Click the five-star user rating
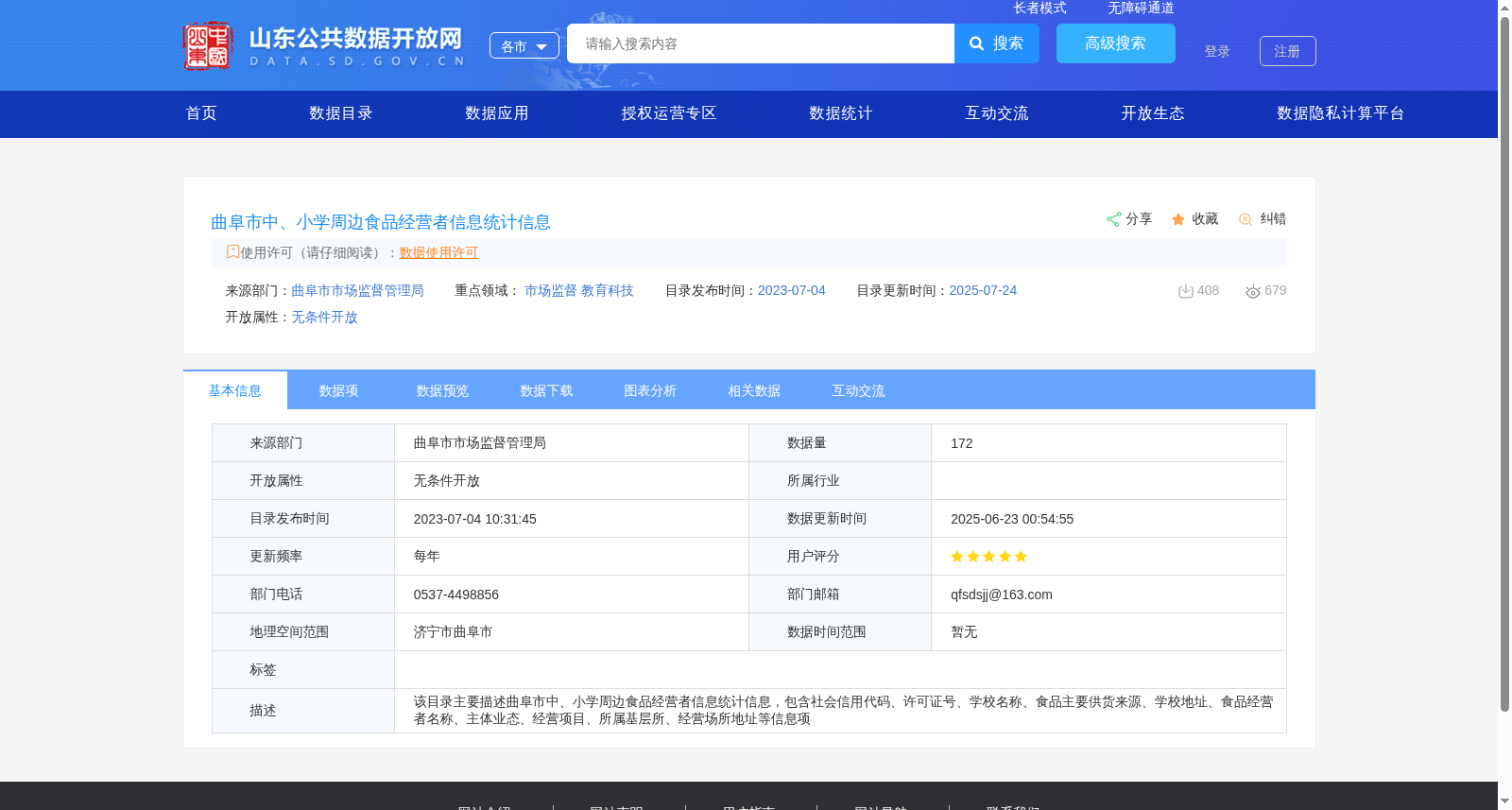The height and width of the screenshot is (810, 1512). pyautogui.click(x=988, y=557)
